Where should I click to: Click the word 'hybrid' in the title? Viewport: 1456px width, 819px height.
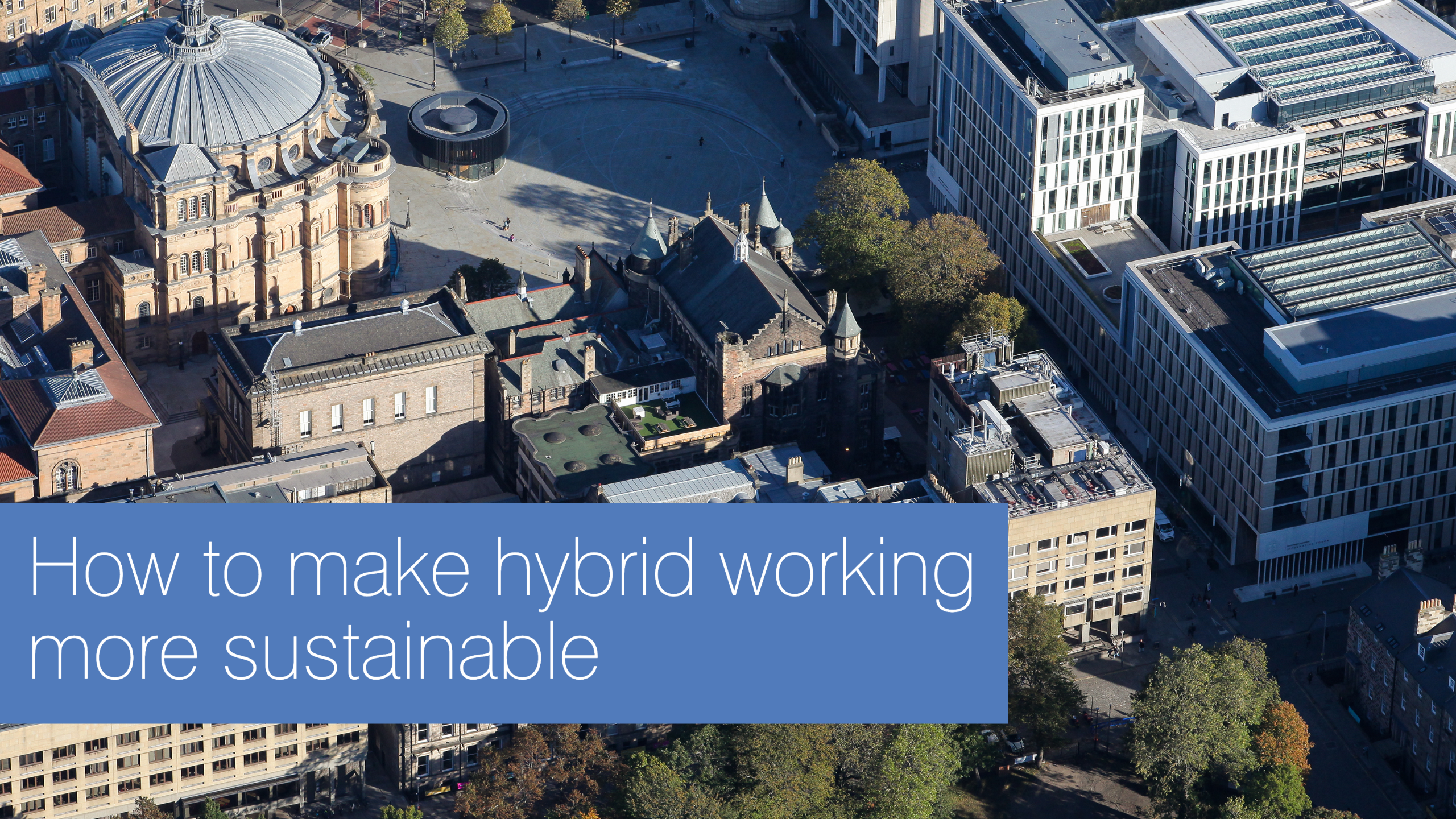coord(595,569)
